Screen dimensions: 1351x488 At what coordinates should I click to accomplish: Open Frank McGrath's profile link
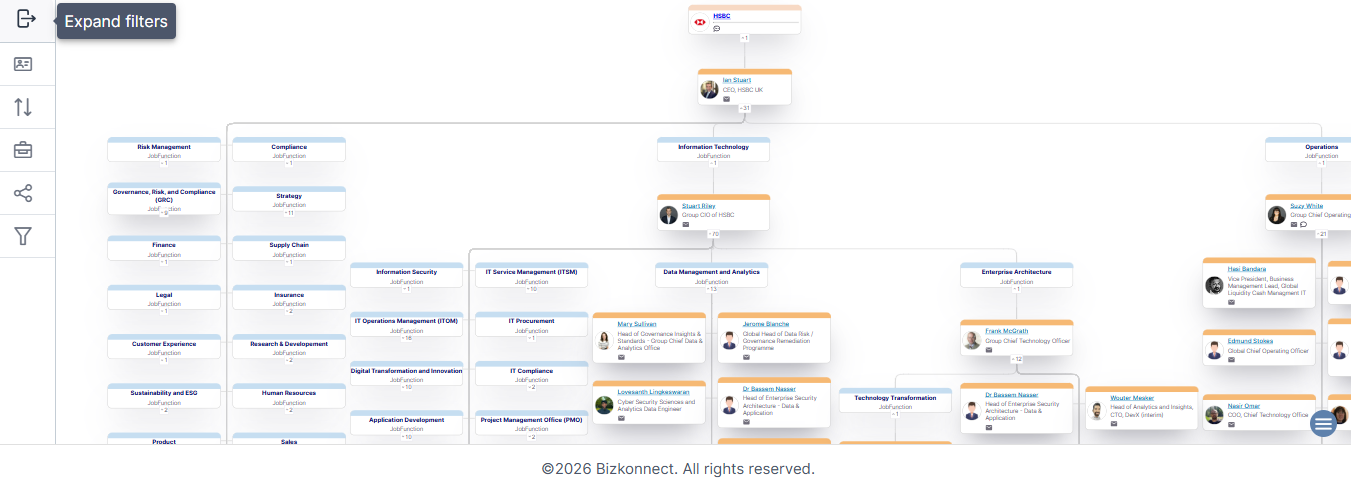click(1006, 331)
